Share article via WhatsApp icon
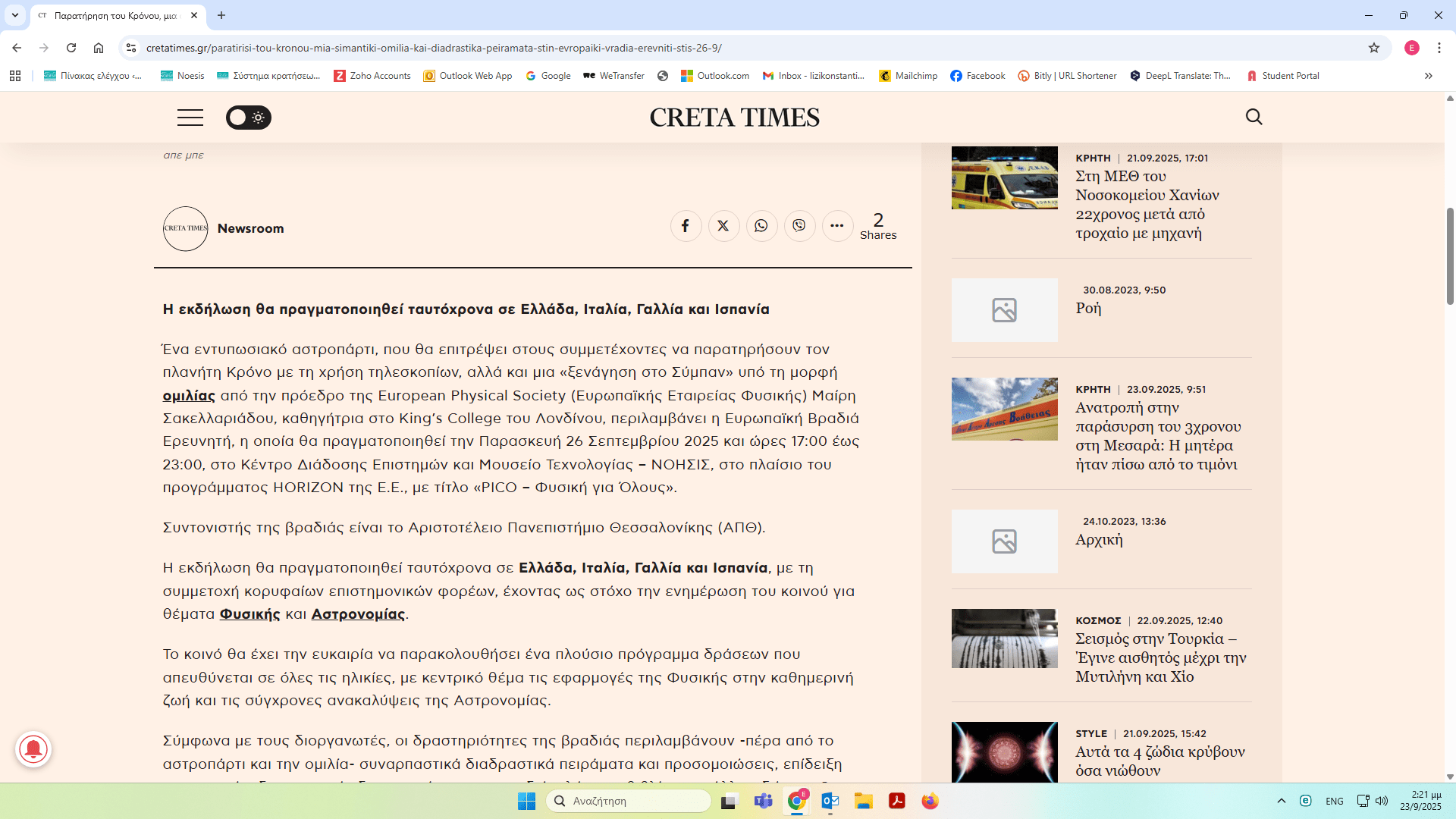The height and width of the screenshot is (819, 1456). (x=761, y=226)
